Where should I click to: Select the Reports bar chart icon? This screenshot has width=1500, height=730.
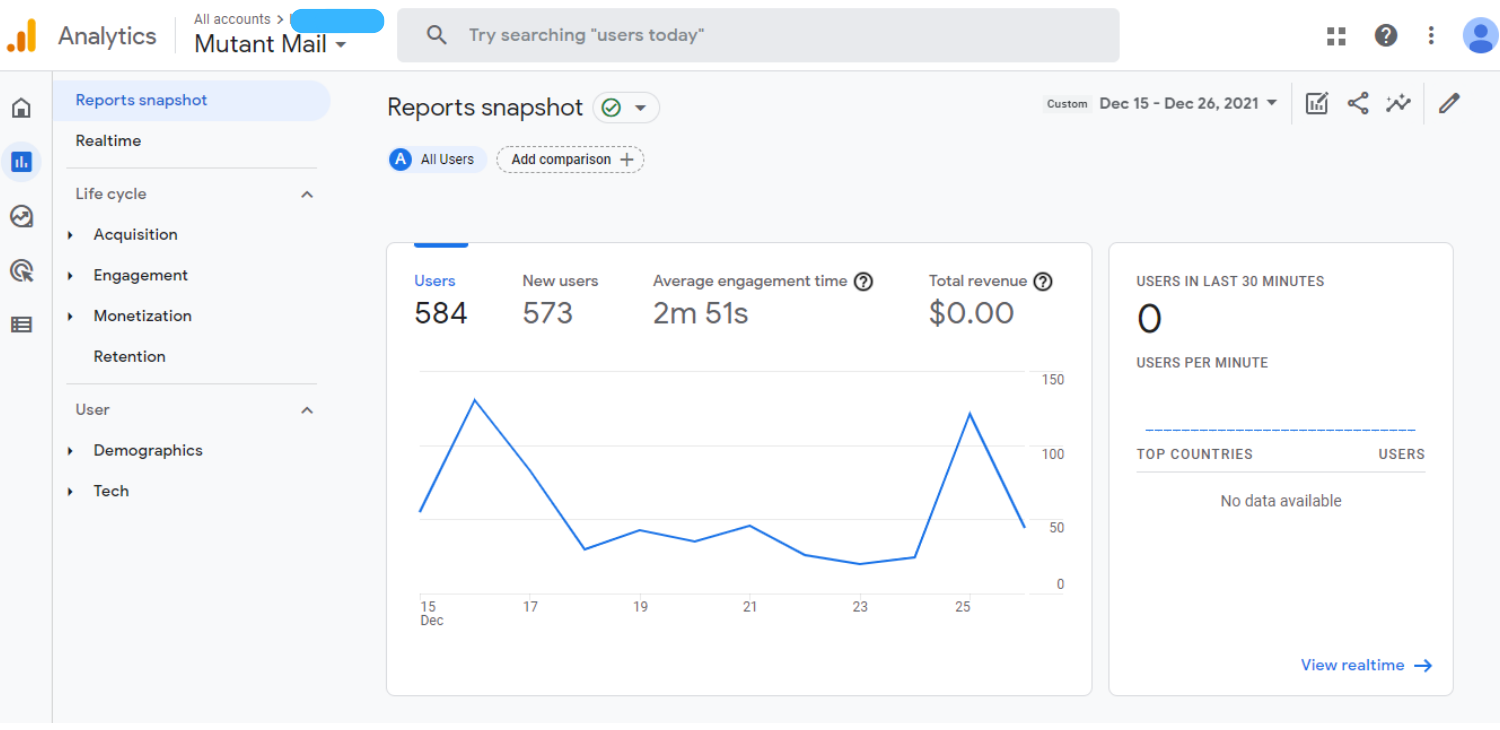coord(21,161)
